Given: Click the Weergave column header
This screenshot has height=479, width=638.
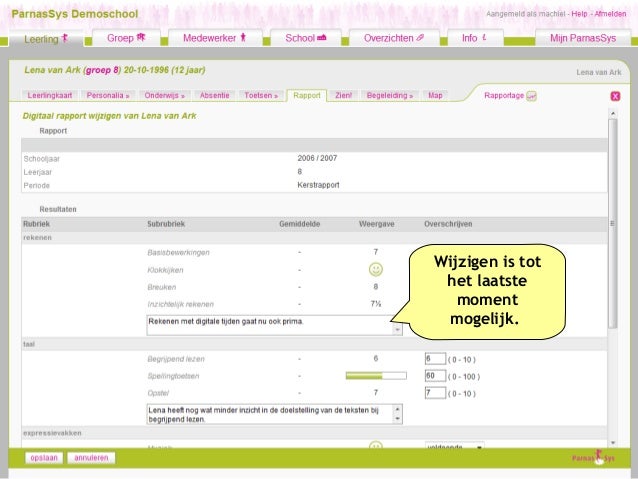Looking at the screenshot, I should (376, 224).
